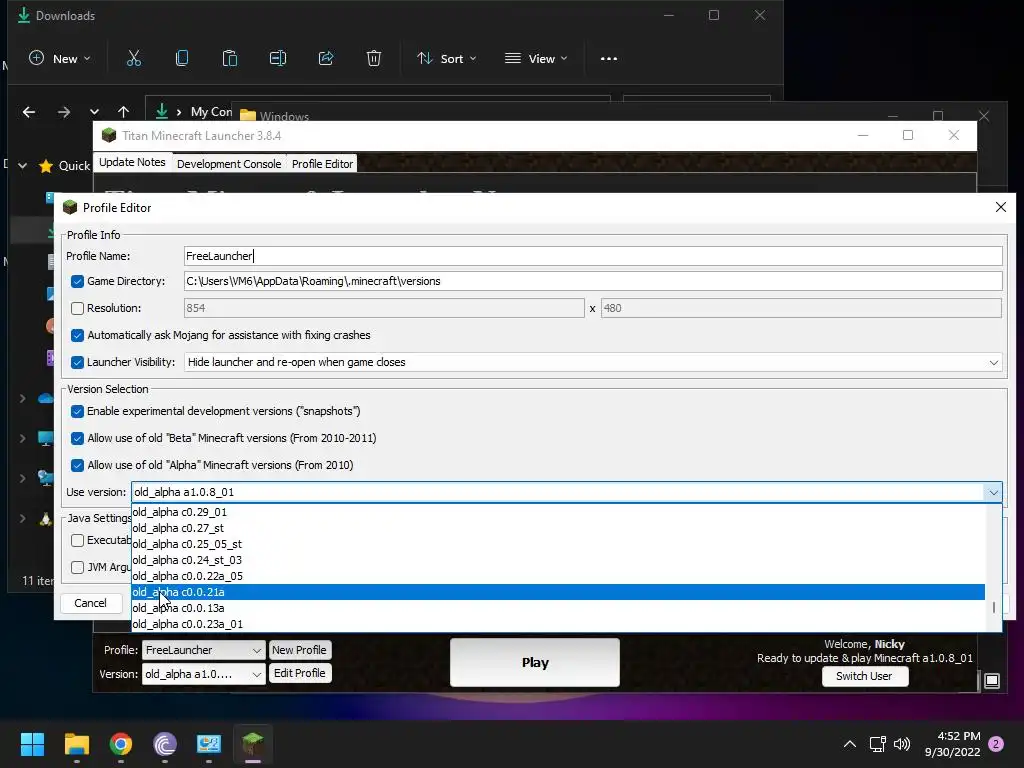Switch to the Development Console tab
Image resolution: width=1024 pixels, height=768 pixels.
(x=229, y=164)
